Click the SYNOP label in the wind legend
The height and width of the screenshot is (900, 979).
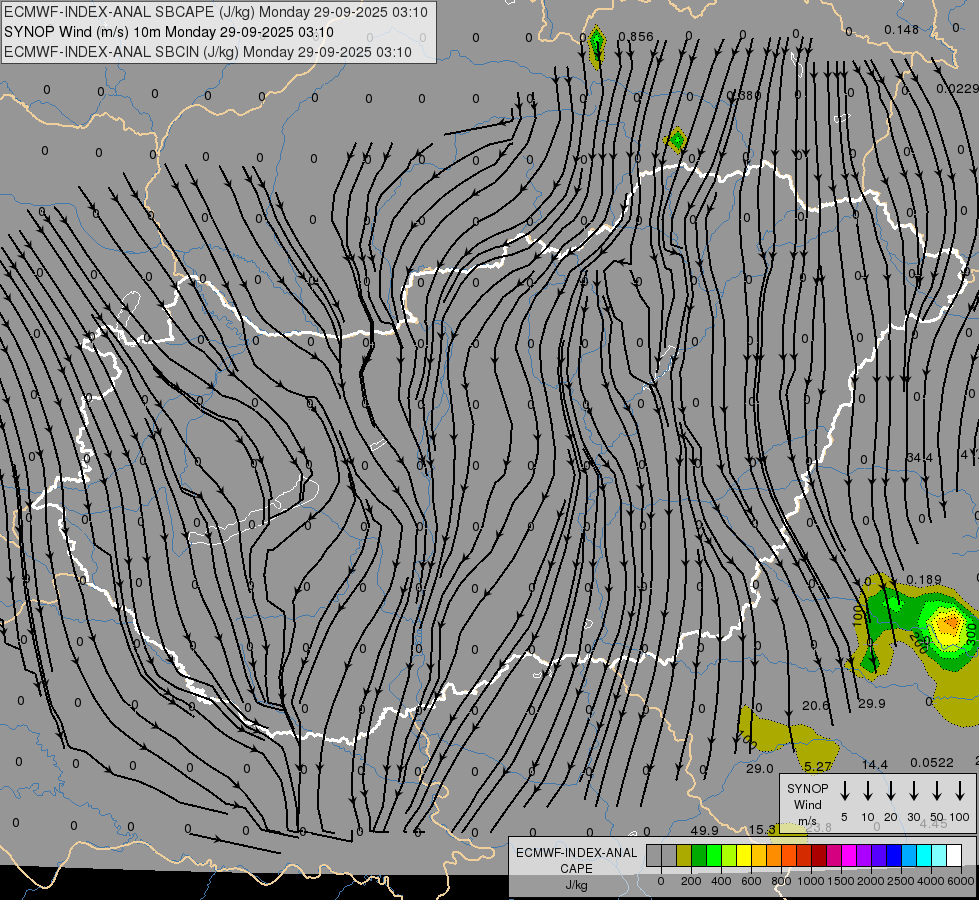(807, 788)
